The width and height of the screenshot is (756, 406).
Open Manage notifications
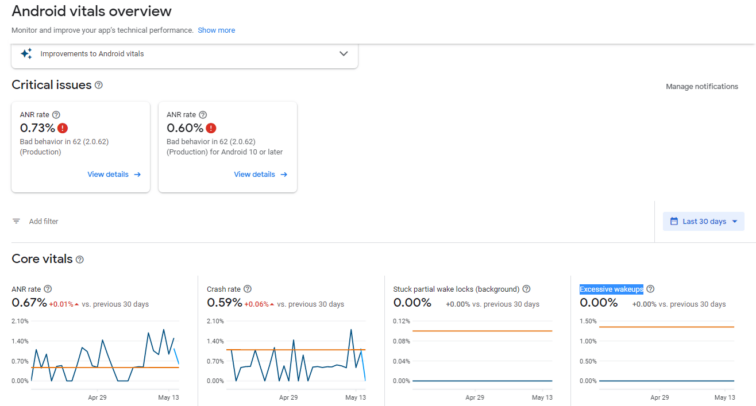tap(702, 86)
